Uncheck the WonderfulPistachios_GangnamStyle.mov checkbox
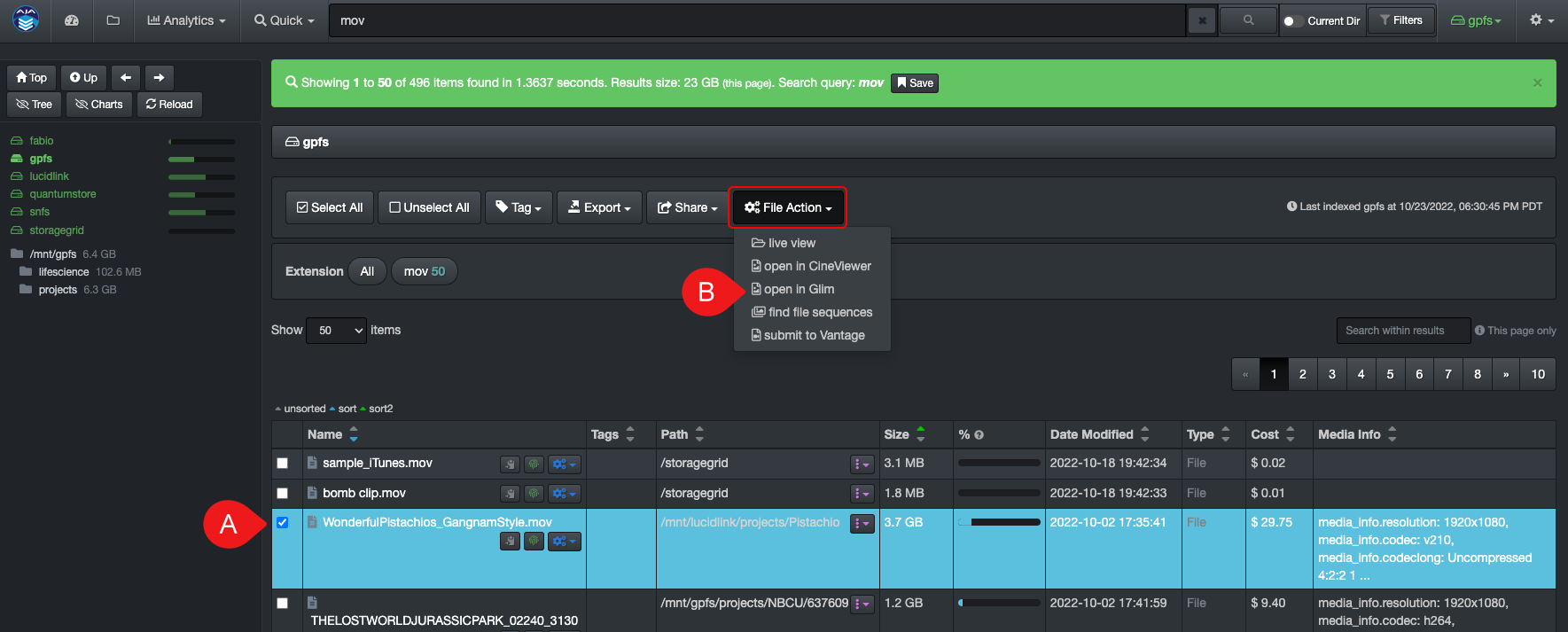Image resolution: width=1568 pixels, height=632 pixels. pyautogui.click(x=283, y=522)
